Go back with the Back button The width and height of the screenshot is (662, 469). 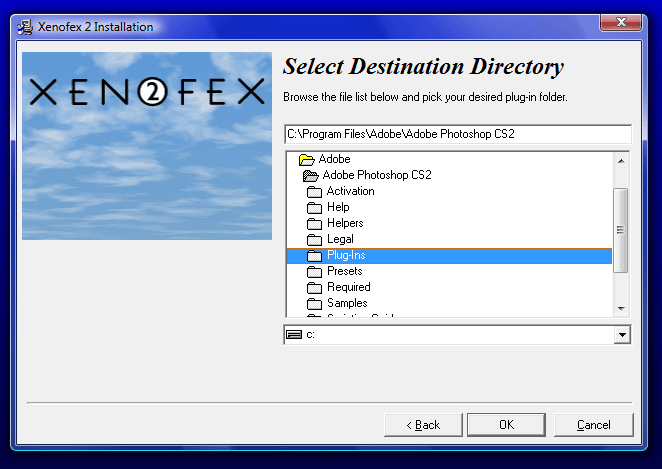click(x=423, y=425)
